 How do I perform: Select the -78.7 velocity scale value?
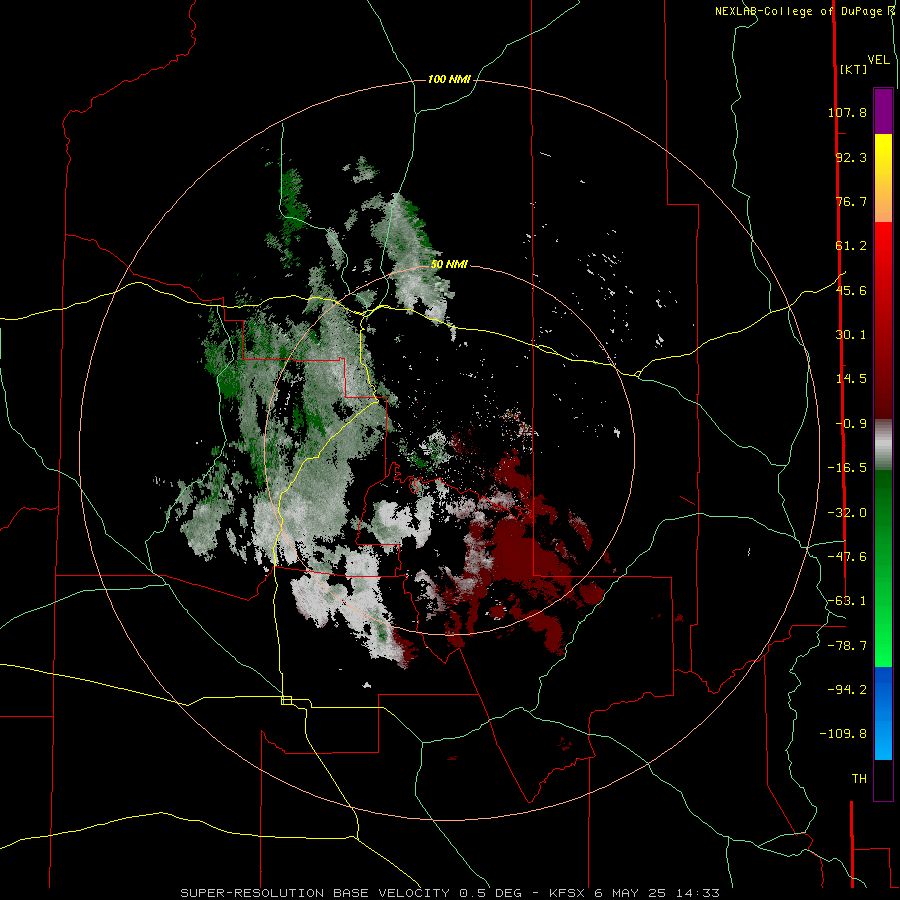point(847,646)
